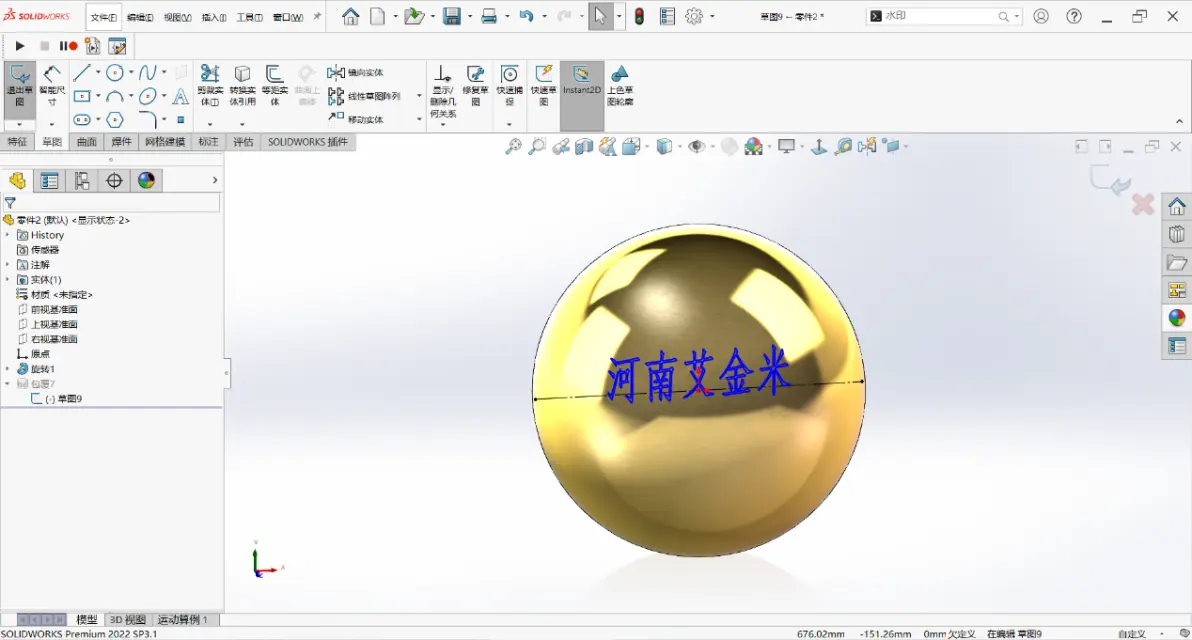Open Appearances panel in right task pane
Viewport: 1192px width, 640px height.
[x=1177, y=318]
